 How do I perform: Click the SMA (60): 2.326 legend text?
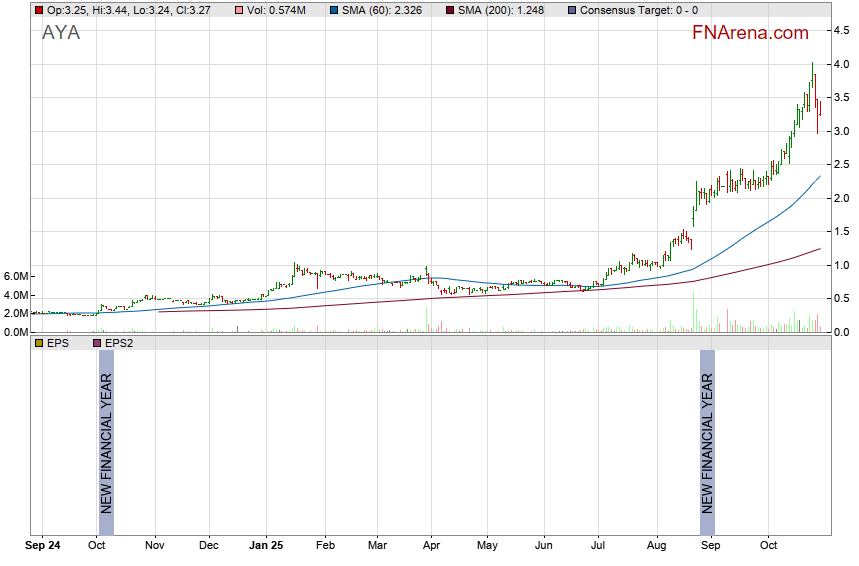[x=384, y=10]
